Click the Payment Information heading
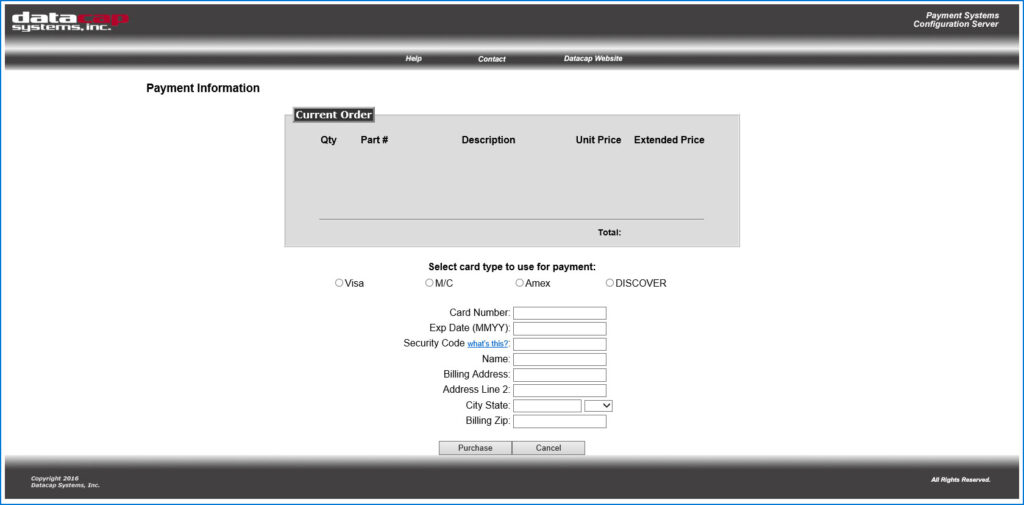 coord(203,88)
